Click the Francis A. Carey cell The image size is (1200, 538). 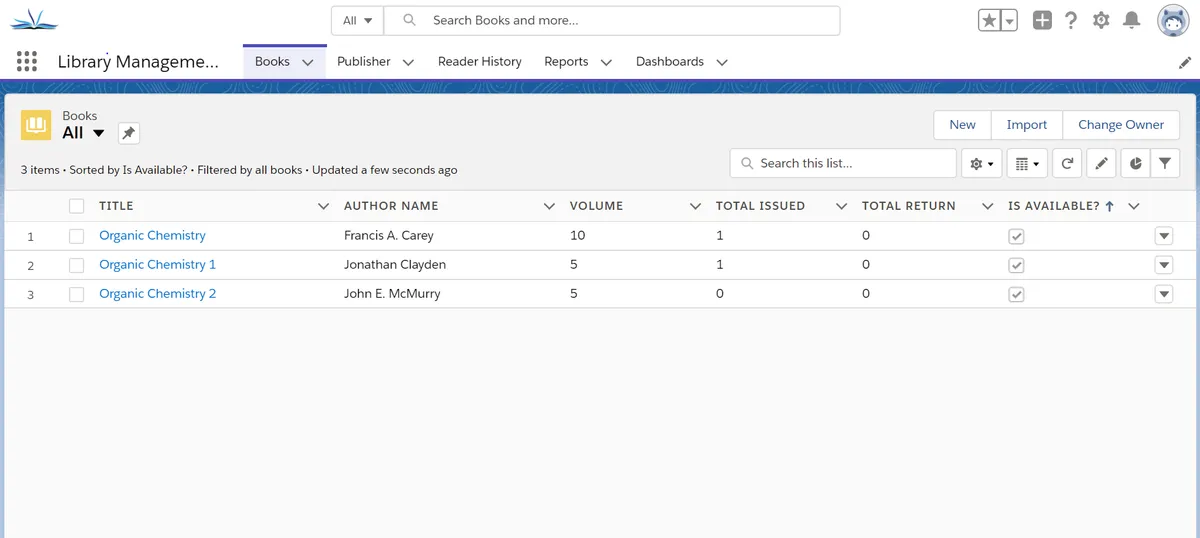(389, 236)
